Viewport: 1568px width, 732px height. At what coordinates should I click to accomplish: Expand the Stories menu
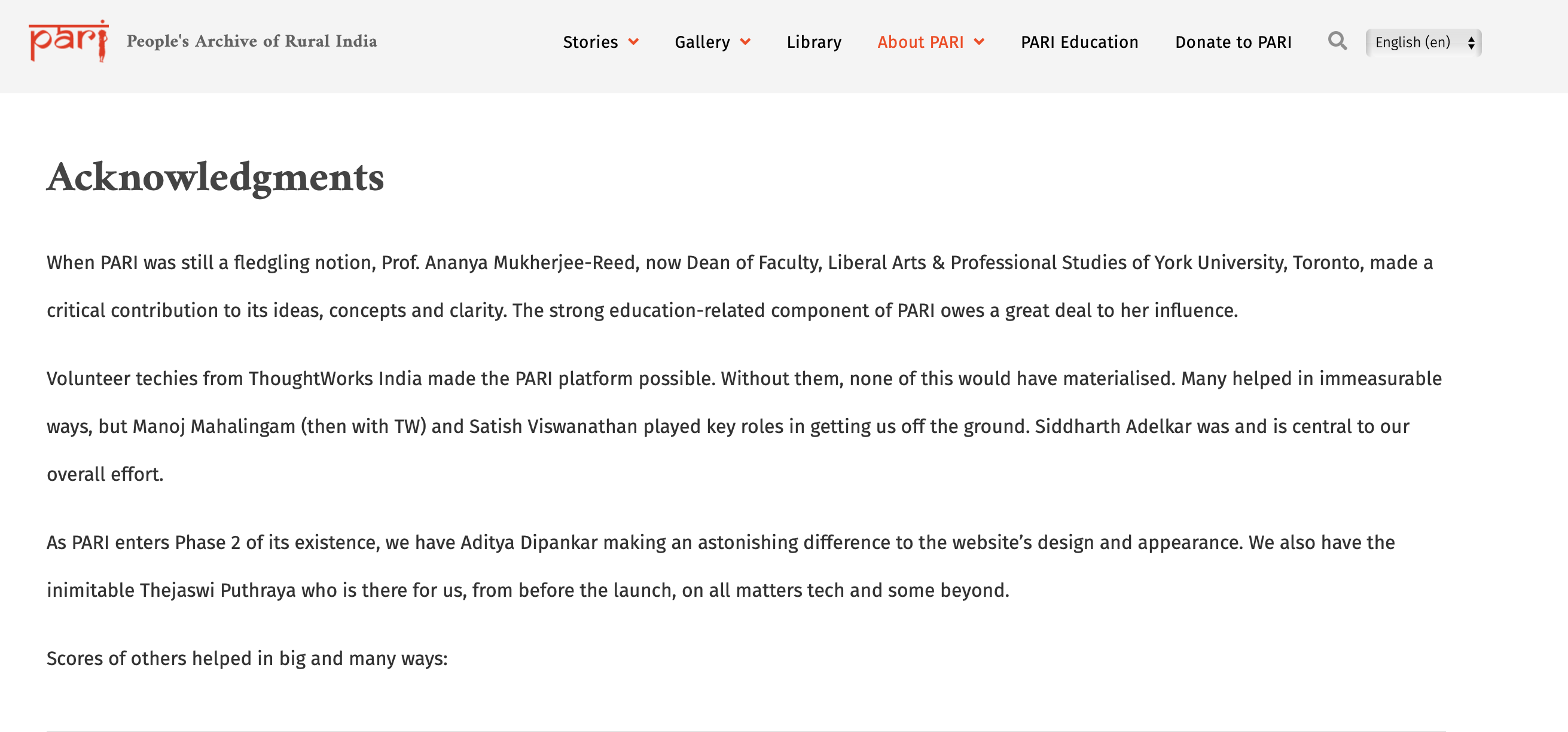(x=590, y=42)
